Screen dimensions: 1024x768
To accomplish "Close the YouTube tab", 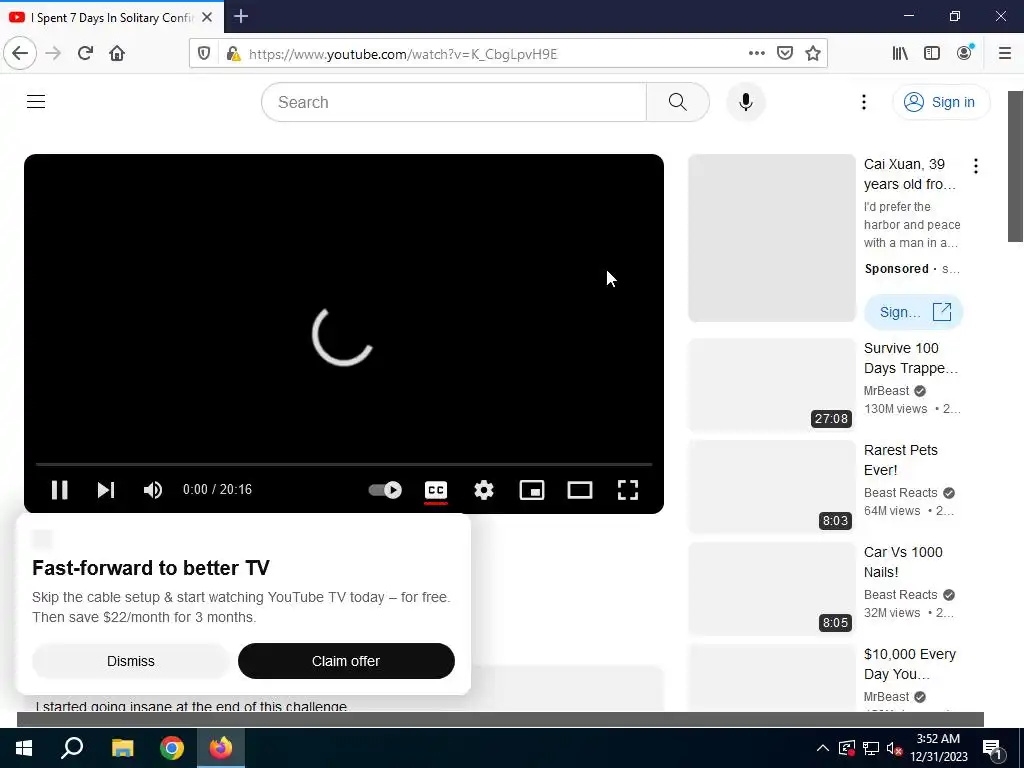I will [x=207, y=17].
